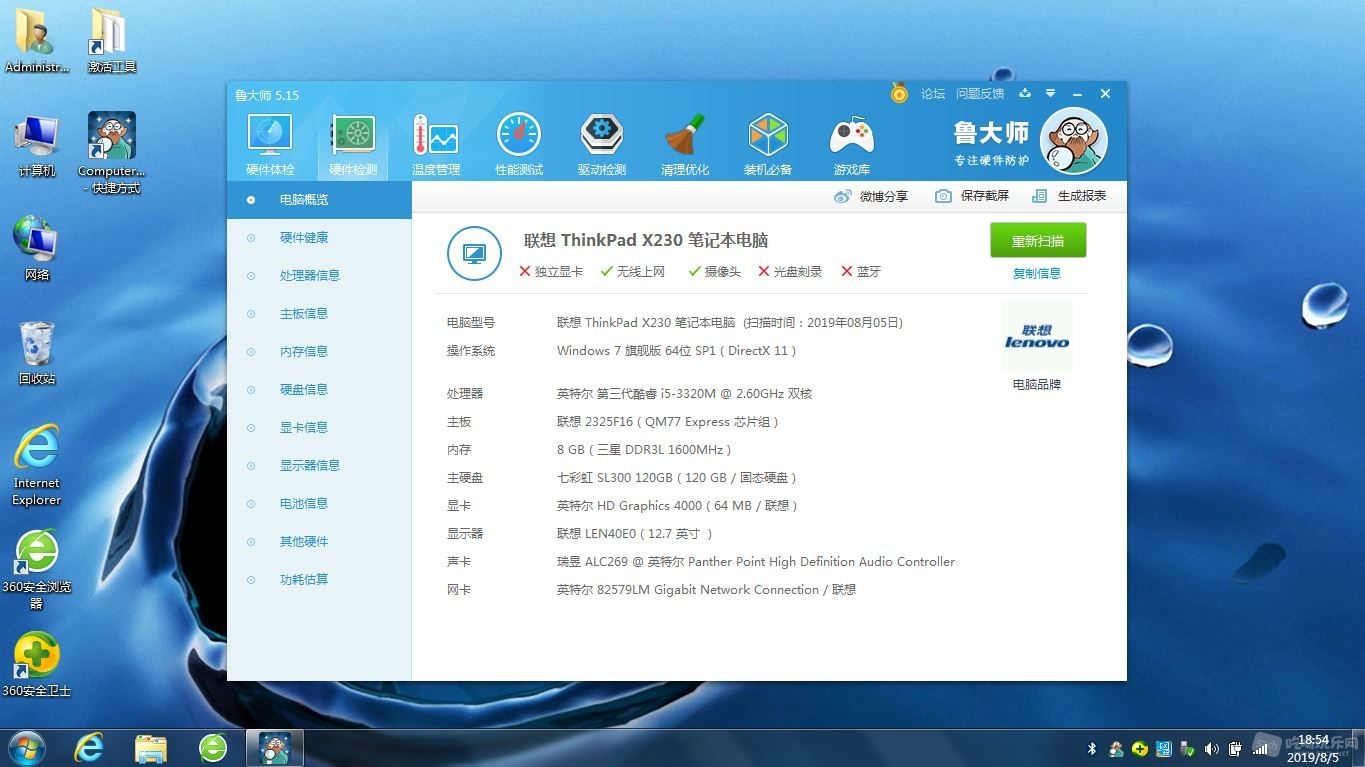Click 保存截屏 to save a screenshot
The image size is (1365, 767).
(x=972, y=196)
